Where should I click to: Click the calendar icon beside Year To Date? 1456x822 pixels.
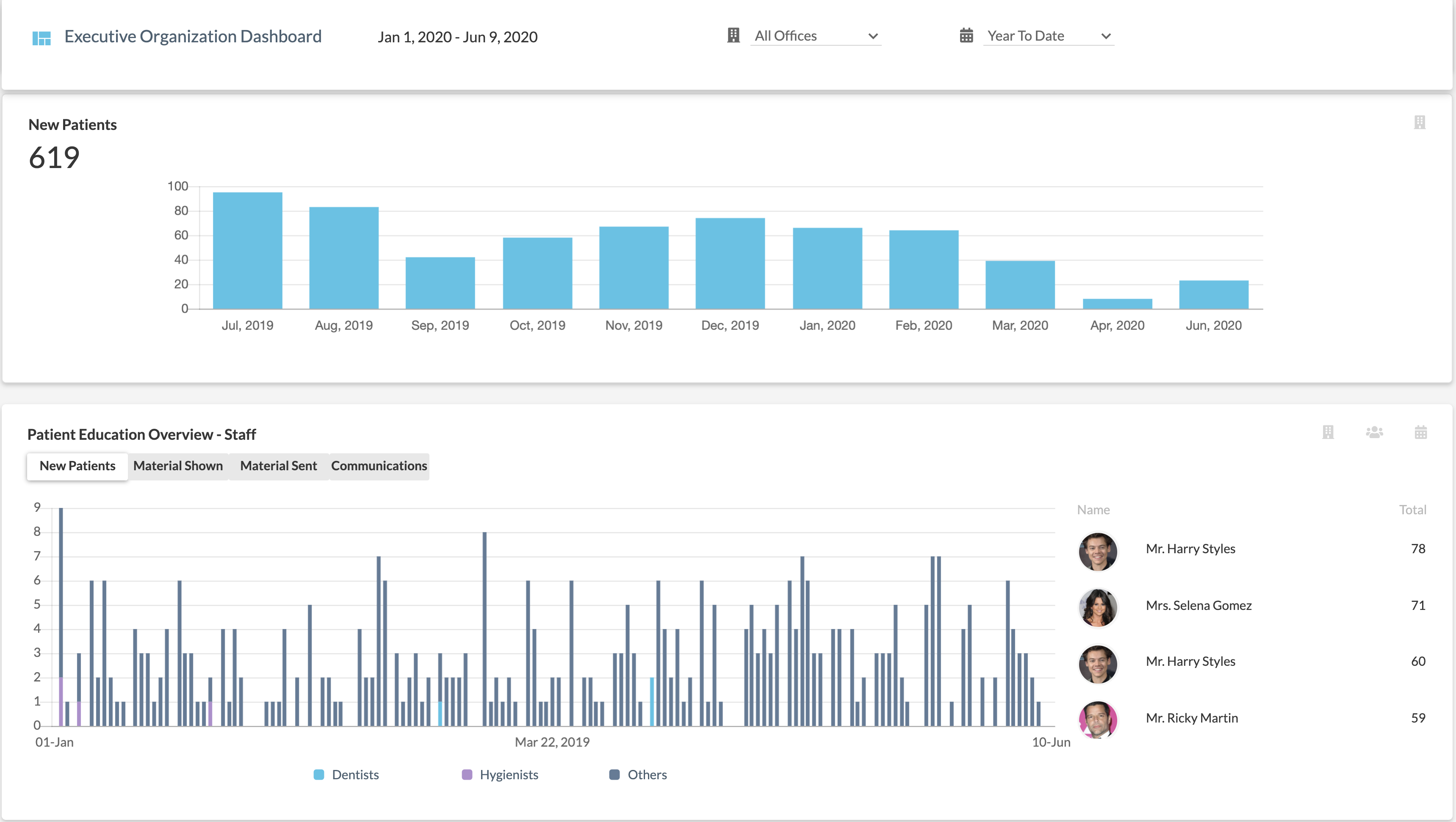pos(966,36)
